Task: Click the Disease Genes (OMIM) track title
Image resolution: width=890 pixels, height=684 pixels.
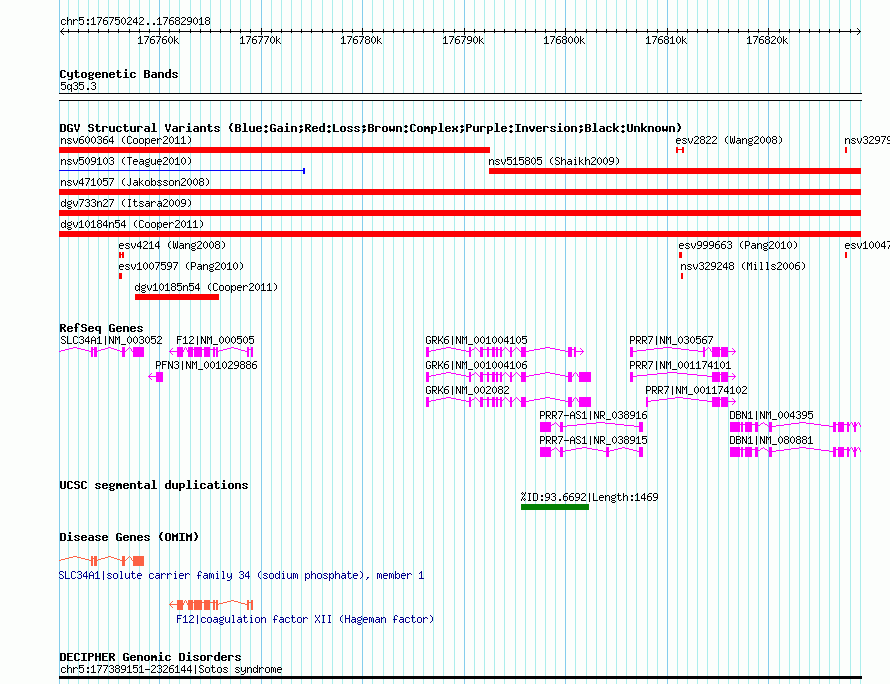Action: click(129, 537)
